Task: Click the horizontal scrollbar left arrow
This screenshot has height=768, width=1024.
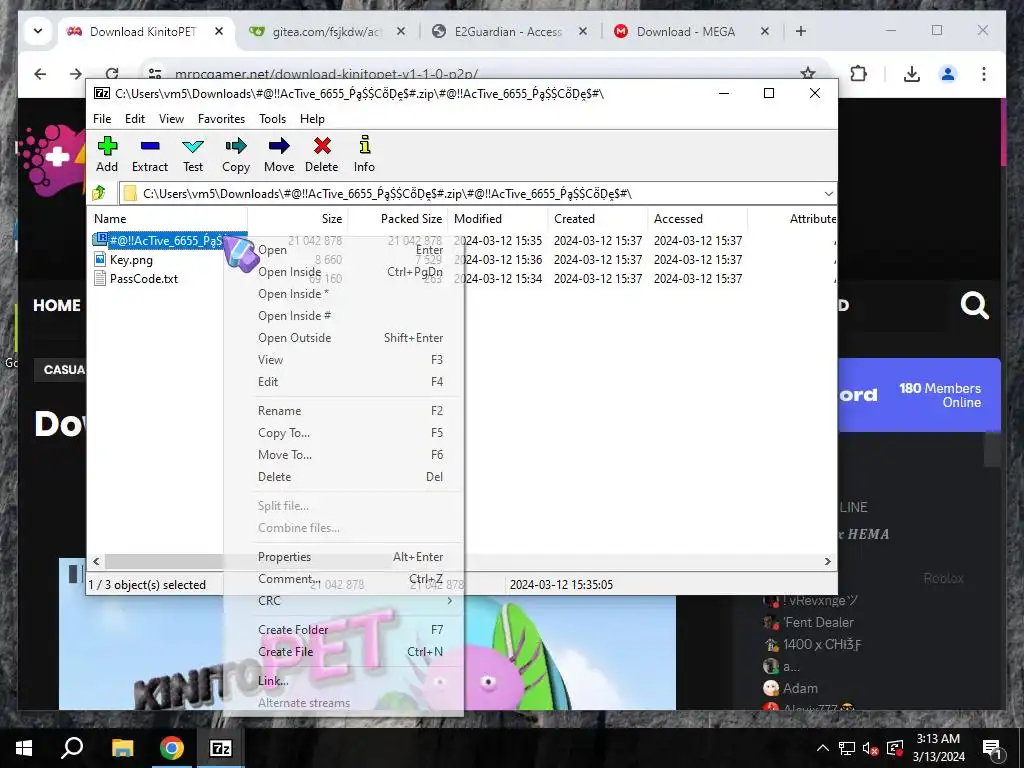Action: (97, 561)
